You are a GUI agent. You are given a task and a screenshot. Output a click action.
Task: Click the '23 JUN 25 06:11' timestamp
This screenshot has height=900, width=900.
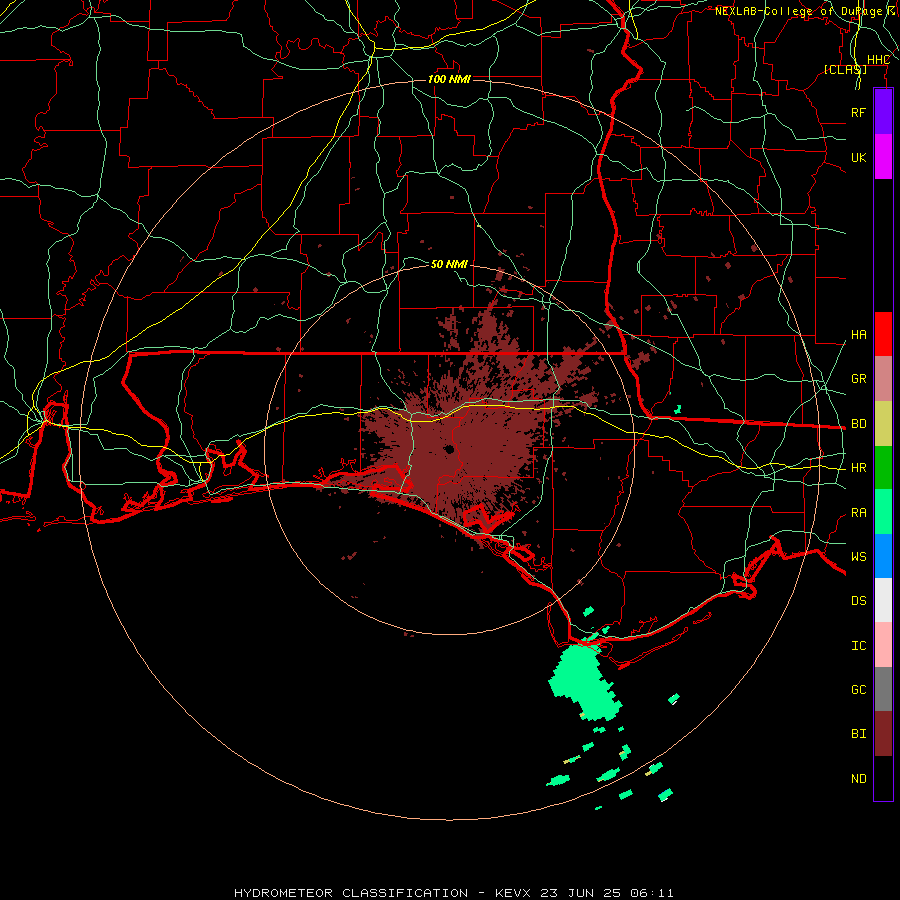607,893
